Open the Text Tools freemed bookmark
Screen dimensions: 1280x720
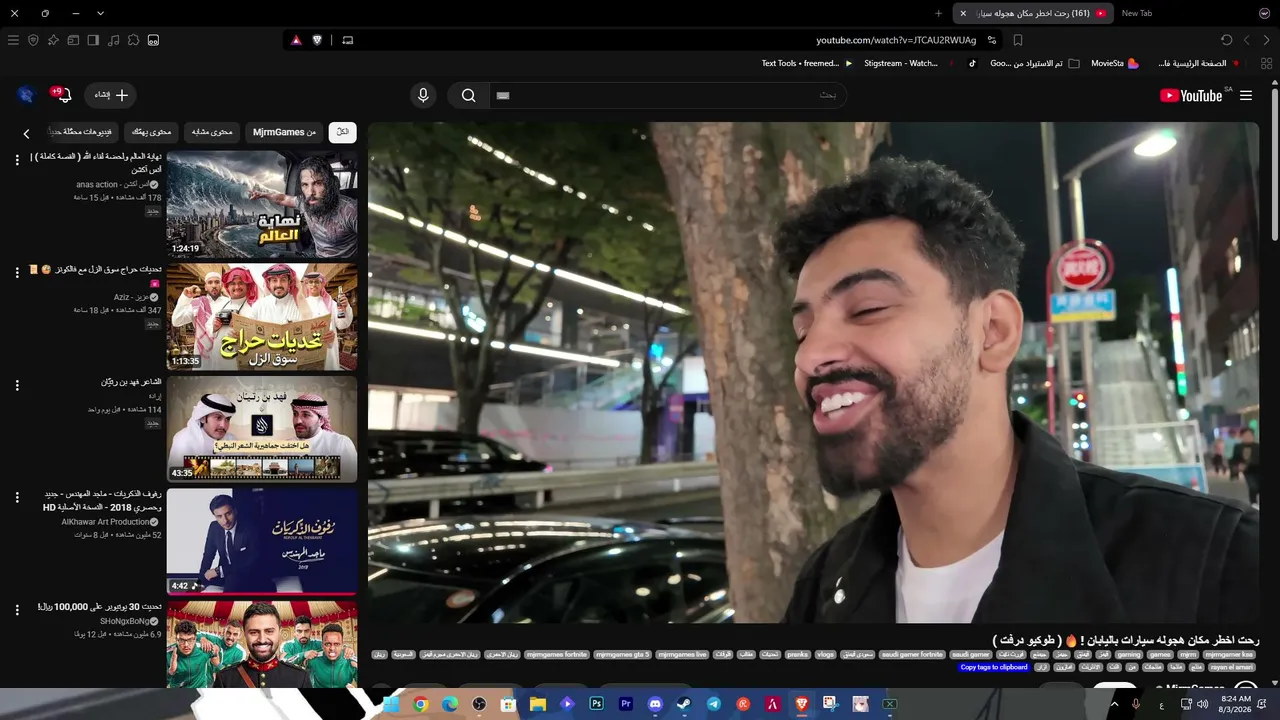point(807,63)
